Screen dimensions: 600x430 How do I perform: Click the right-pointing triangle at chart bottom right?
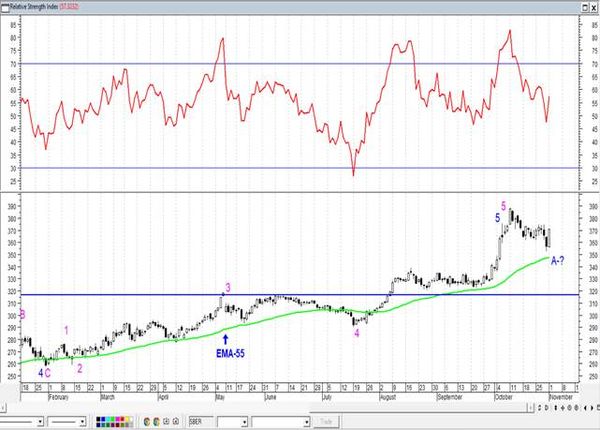click(x=592, y=408)
